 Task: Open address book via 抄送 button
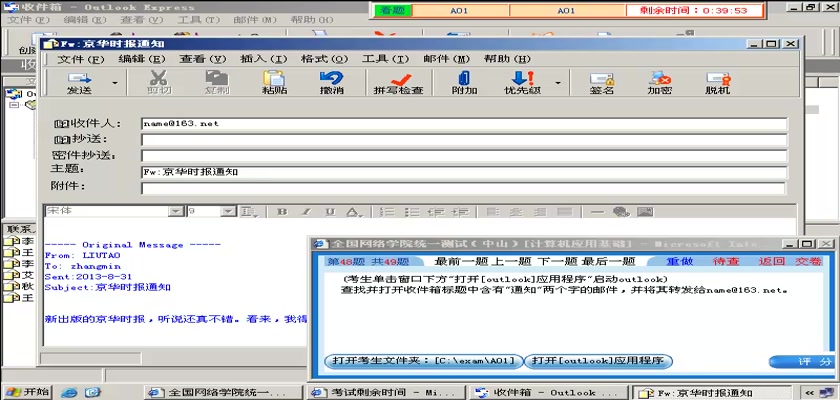(80, 140)
